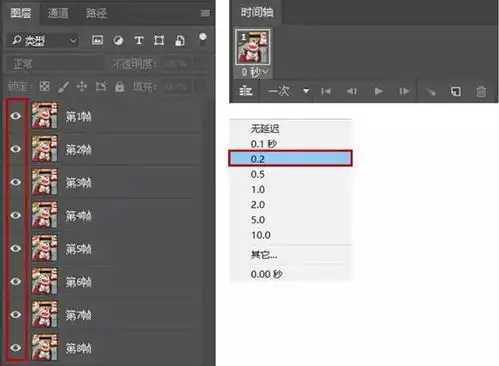Viewport: 499px width, 366px height.
Task: Select layer name 第2帧
Action: click(78, 150)
